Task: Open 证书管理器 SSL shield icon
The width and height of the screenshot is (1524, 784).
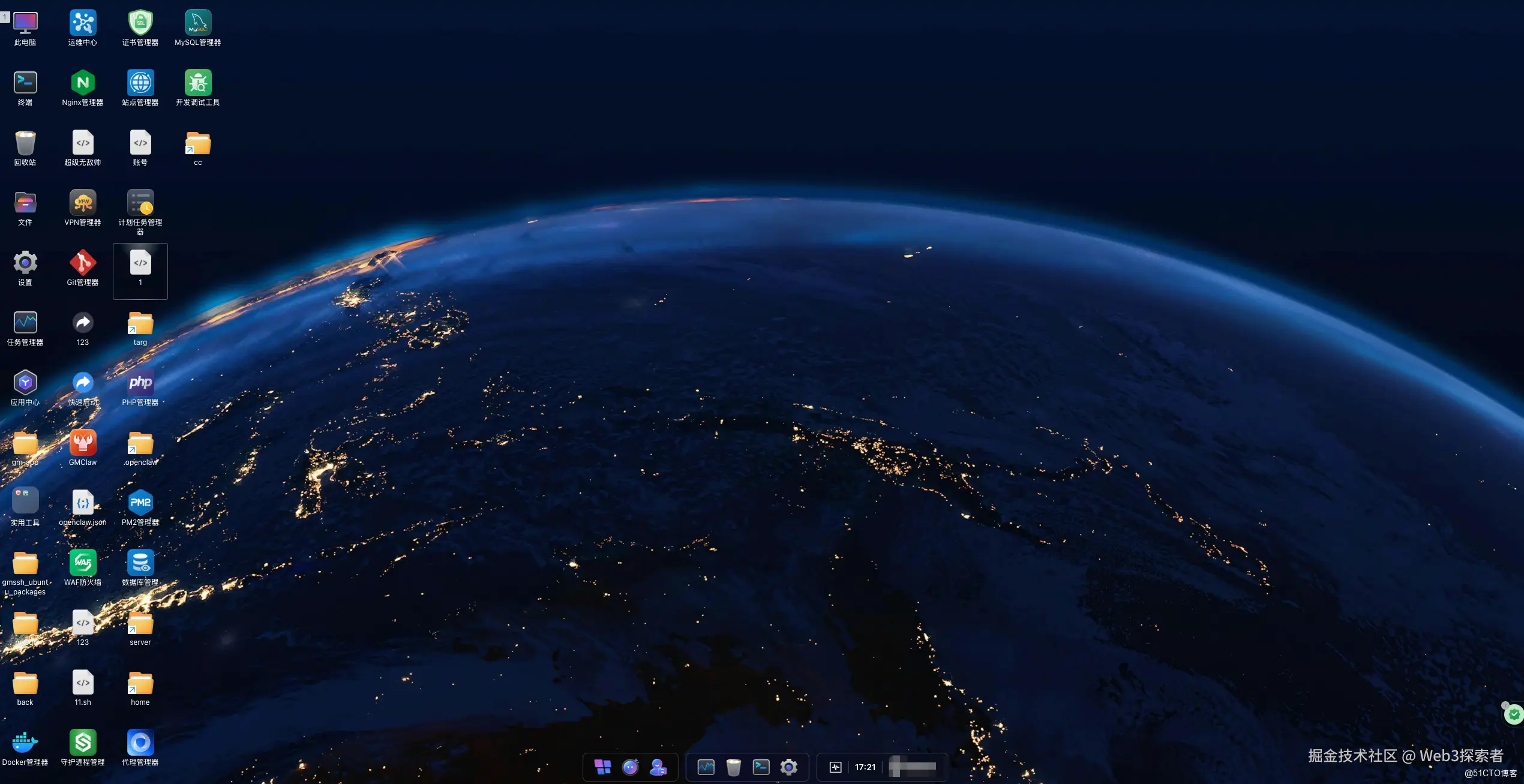Action: (x=140, y=23)
